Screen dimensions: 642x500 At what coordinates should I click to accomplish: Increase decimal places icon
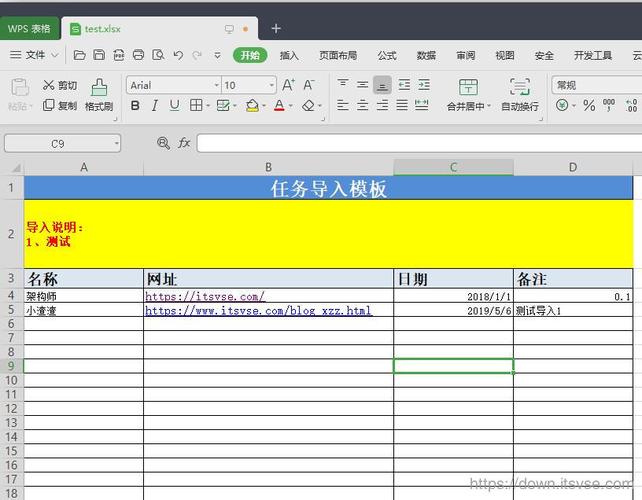(x=631, y=106)
